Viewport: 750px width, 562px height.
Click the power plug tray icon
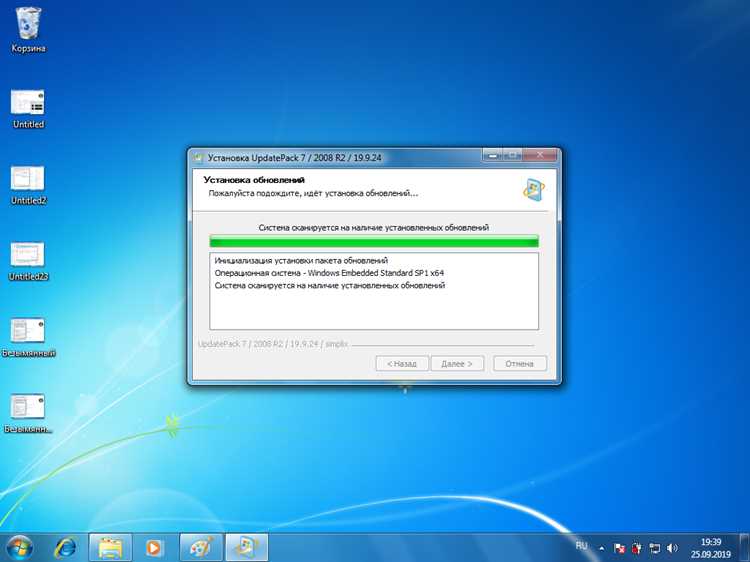pos(637,549)
